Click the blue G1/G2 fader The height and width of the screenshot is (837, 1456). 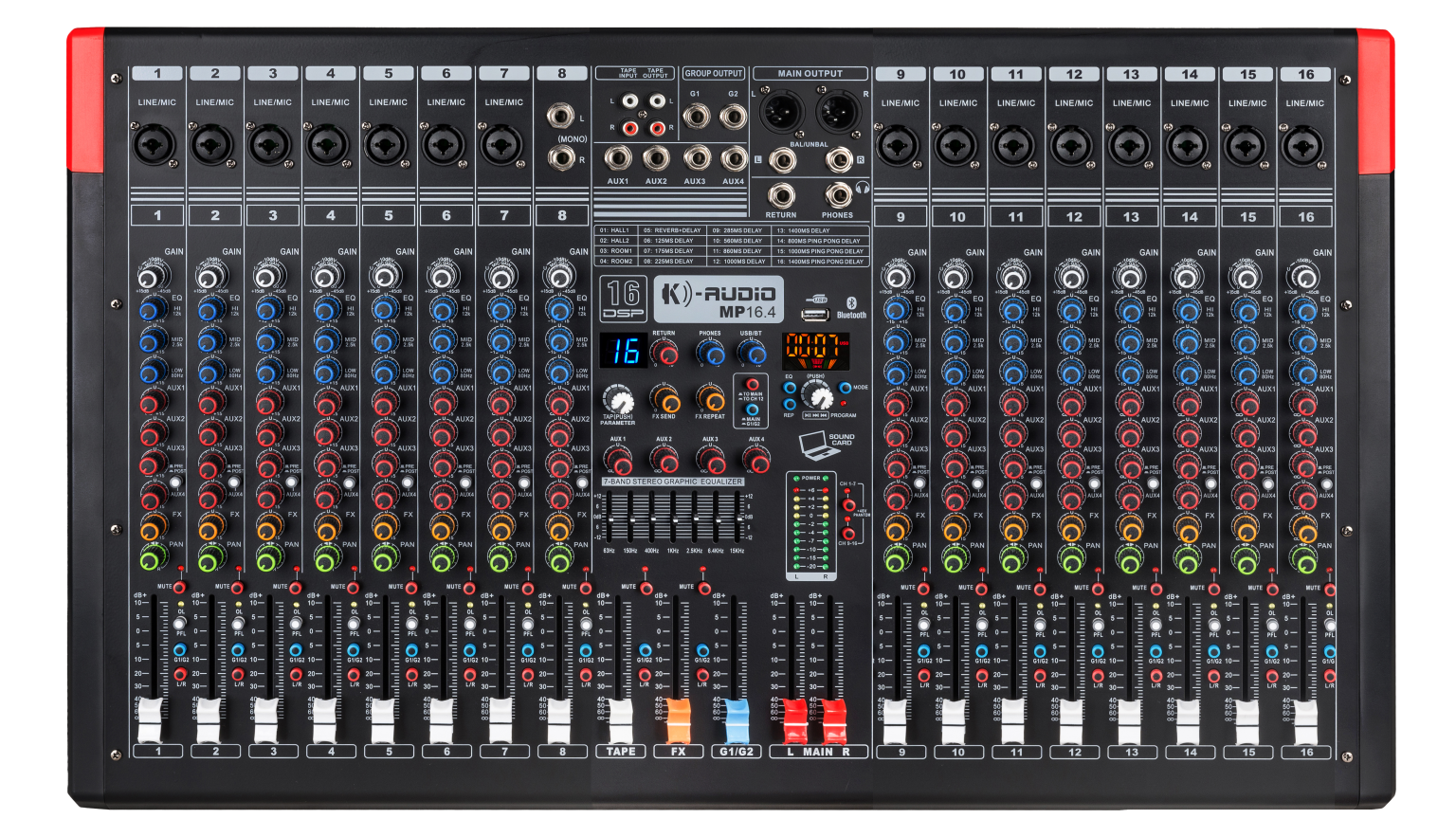point(737,720)
